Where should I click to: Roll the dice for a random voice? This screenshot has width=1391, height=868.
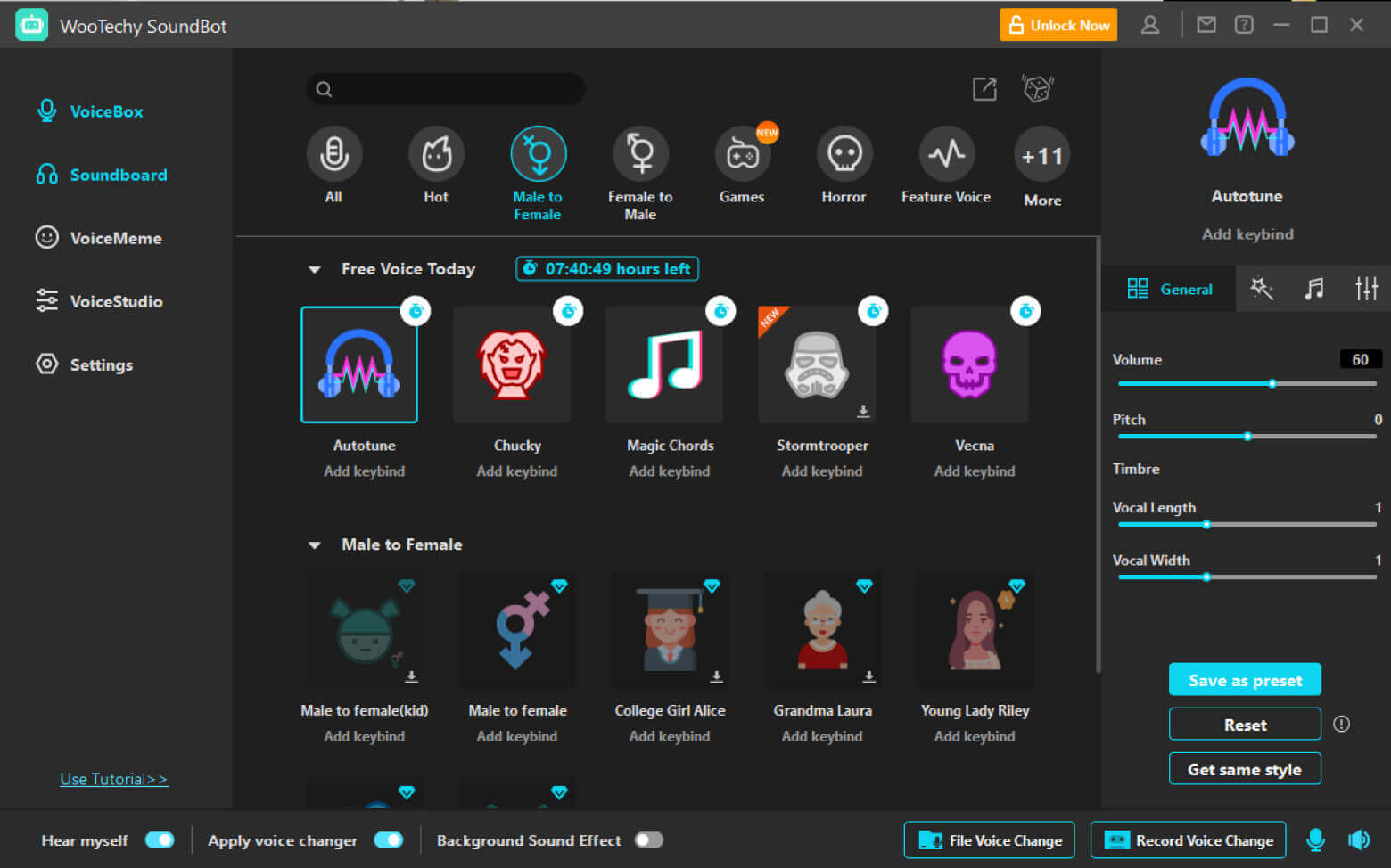pos(1037,89)
